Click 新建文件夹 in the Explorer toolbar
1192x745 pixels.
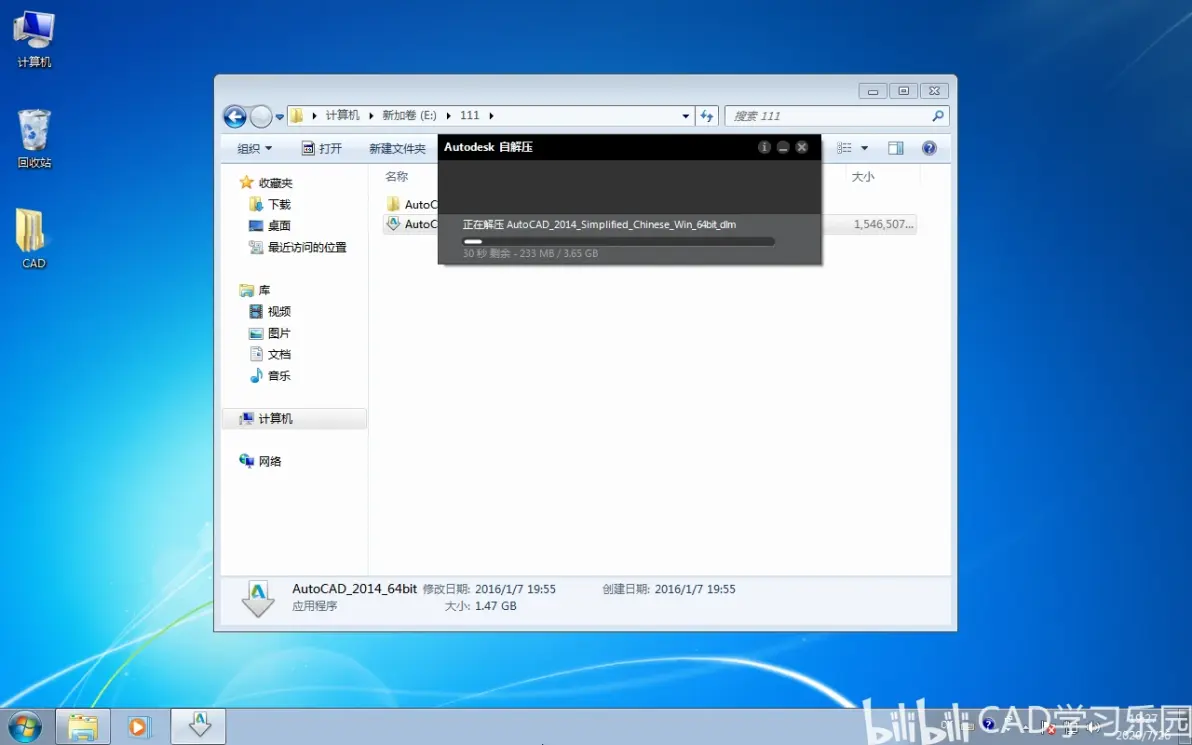[x=398, y=148]
